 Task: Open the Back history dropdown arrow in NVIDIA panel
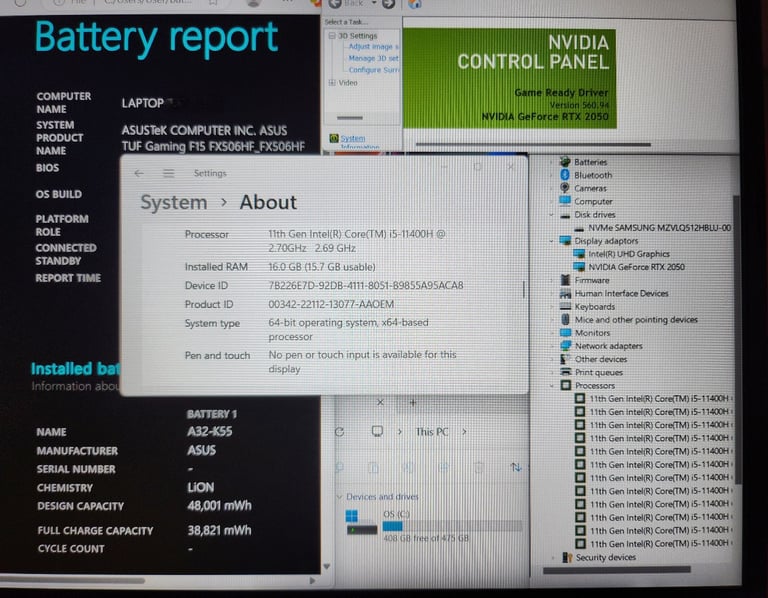click(x=374, y=3)
